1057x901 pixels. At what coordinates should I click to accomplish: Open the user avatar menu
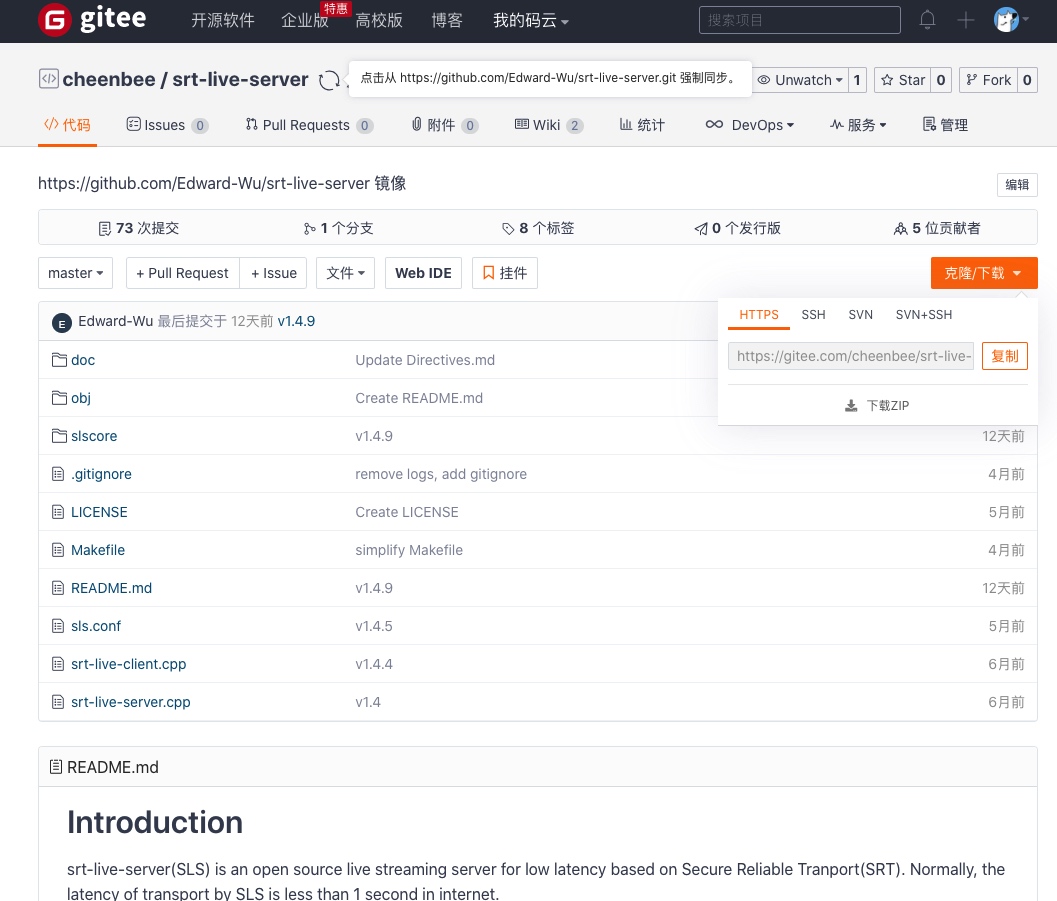pos(1010,20)
